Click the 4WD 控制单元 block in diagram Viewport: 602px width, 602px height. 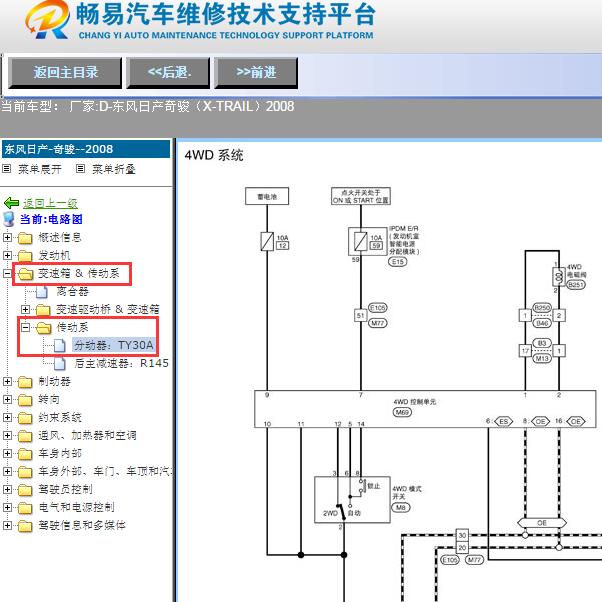pos(425,409)
